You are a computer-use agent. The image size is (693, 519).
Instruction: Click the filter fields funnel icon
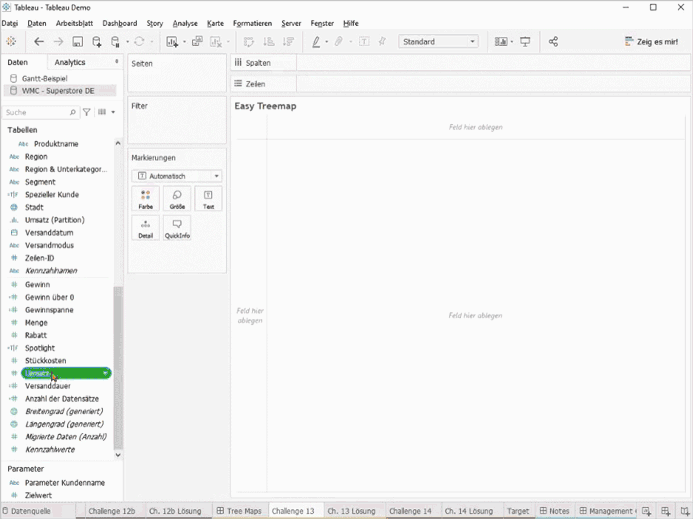pos(87,112)
